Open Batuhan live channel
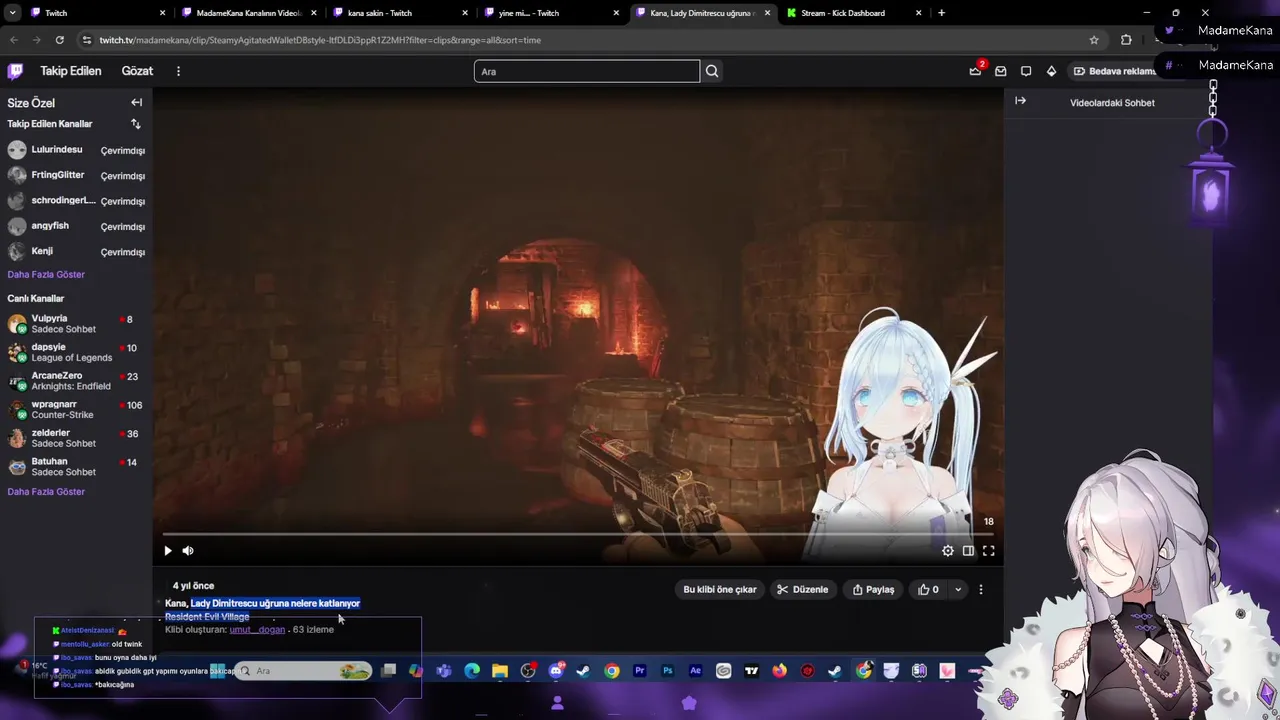 (76, 467)
